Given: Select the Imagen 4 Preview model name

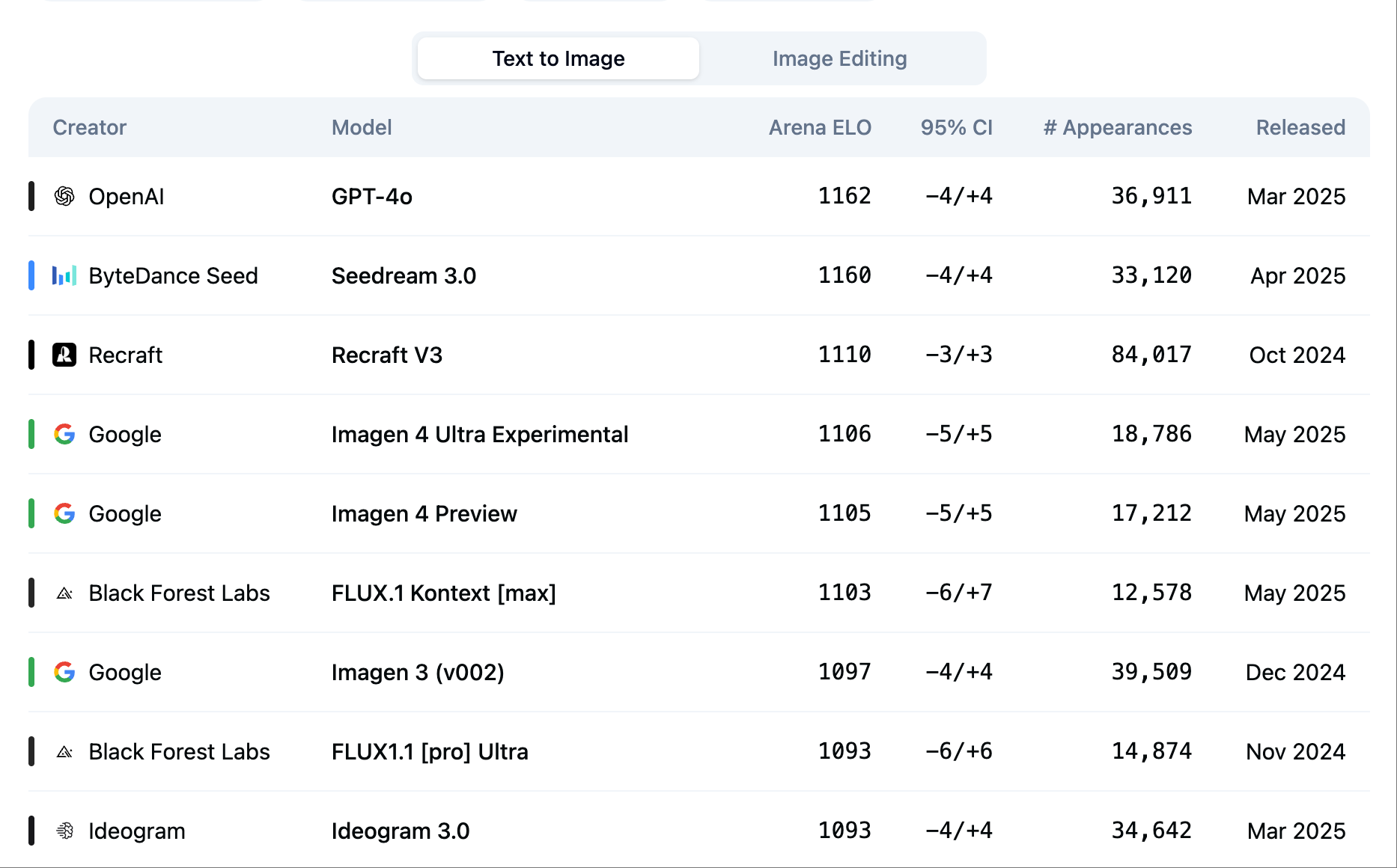Looking at the screenshot, I should coord(424,513).
